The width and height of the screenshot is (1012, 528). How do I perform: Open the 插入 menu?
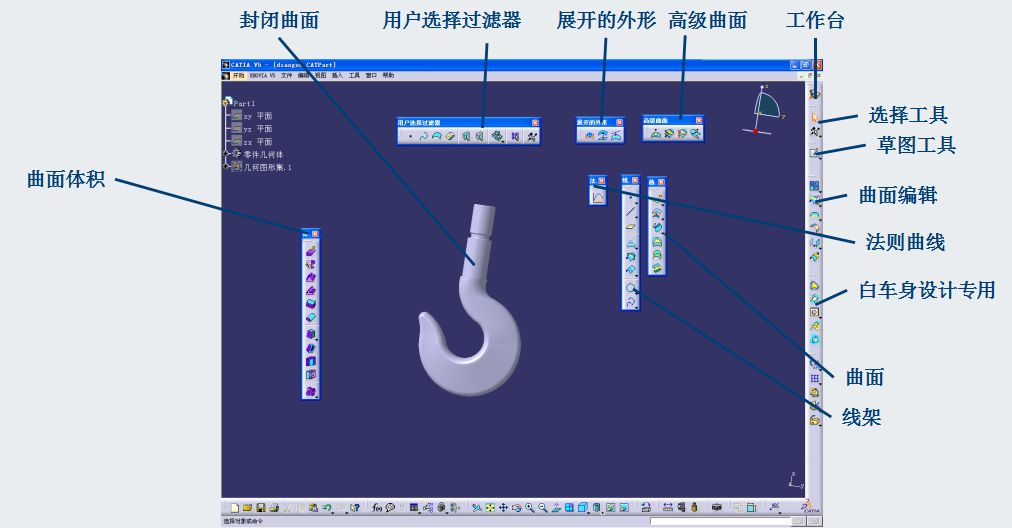[x=337, y=76]
